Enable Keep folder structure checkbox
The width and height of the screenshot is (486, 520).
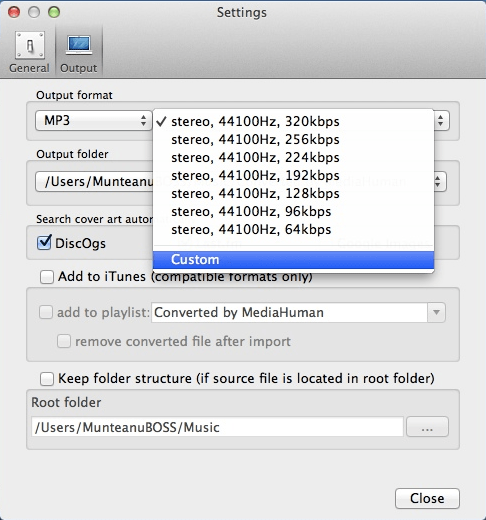[x=47, y=379]
